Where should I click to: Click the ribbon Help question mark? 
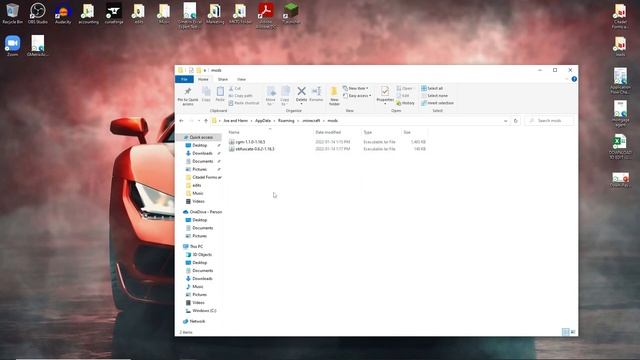click(574, 79)
